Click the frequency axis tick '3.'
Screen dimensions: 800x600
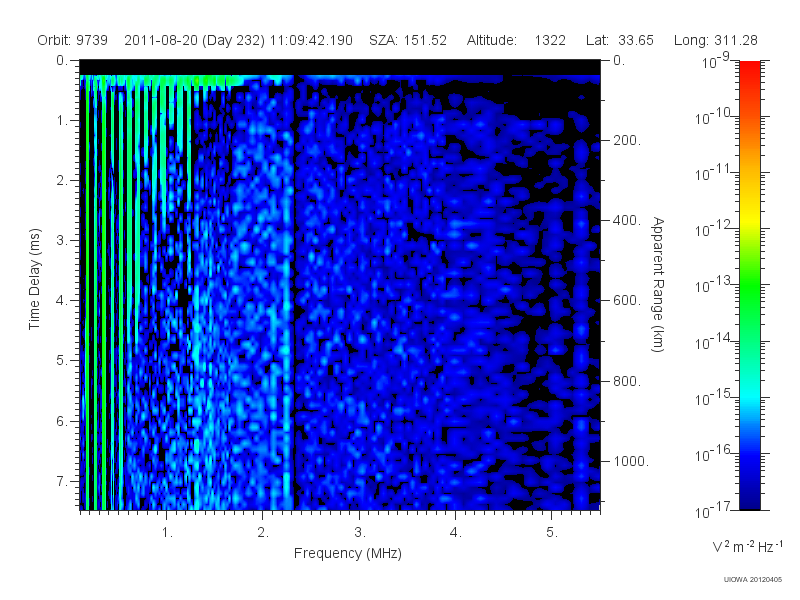(x=360, y=533)
